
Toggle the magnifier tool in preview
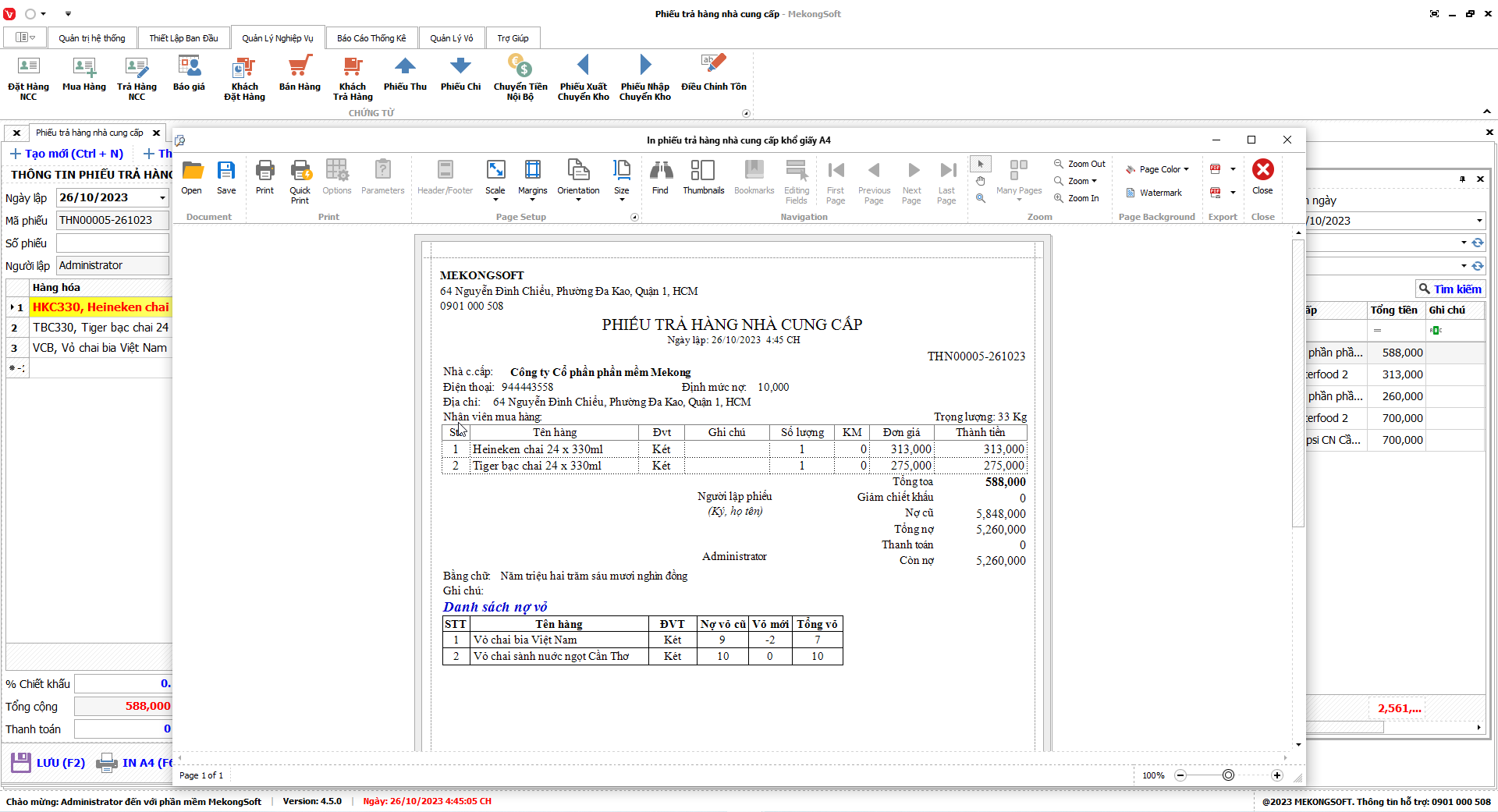981,199
